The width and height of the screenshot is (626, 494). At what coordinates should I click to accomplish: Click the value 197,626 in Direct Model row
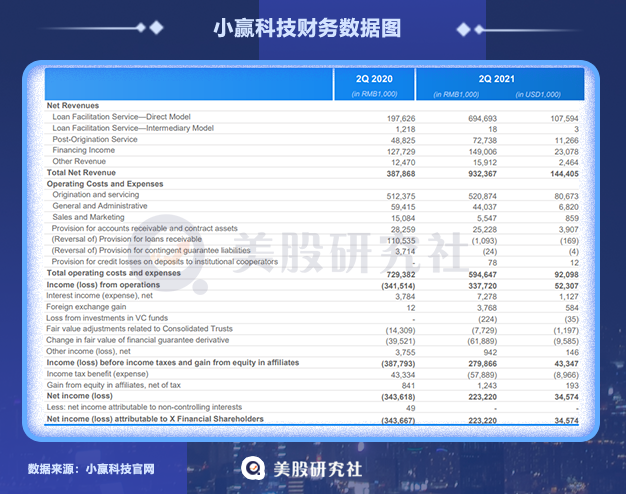pyautogui.click(x=401, y=118)
